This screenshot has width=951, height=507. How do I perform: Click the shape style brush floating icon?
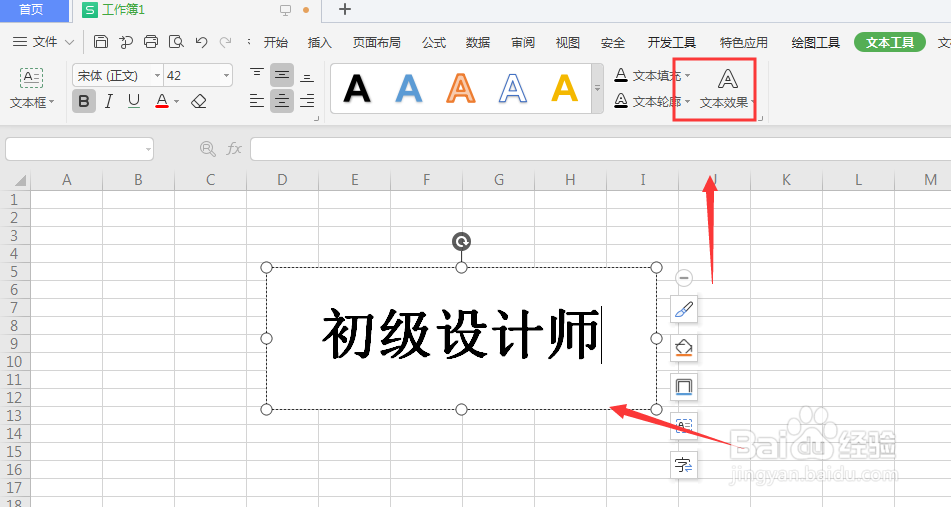tap(684, 310)
